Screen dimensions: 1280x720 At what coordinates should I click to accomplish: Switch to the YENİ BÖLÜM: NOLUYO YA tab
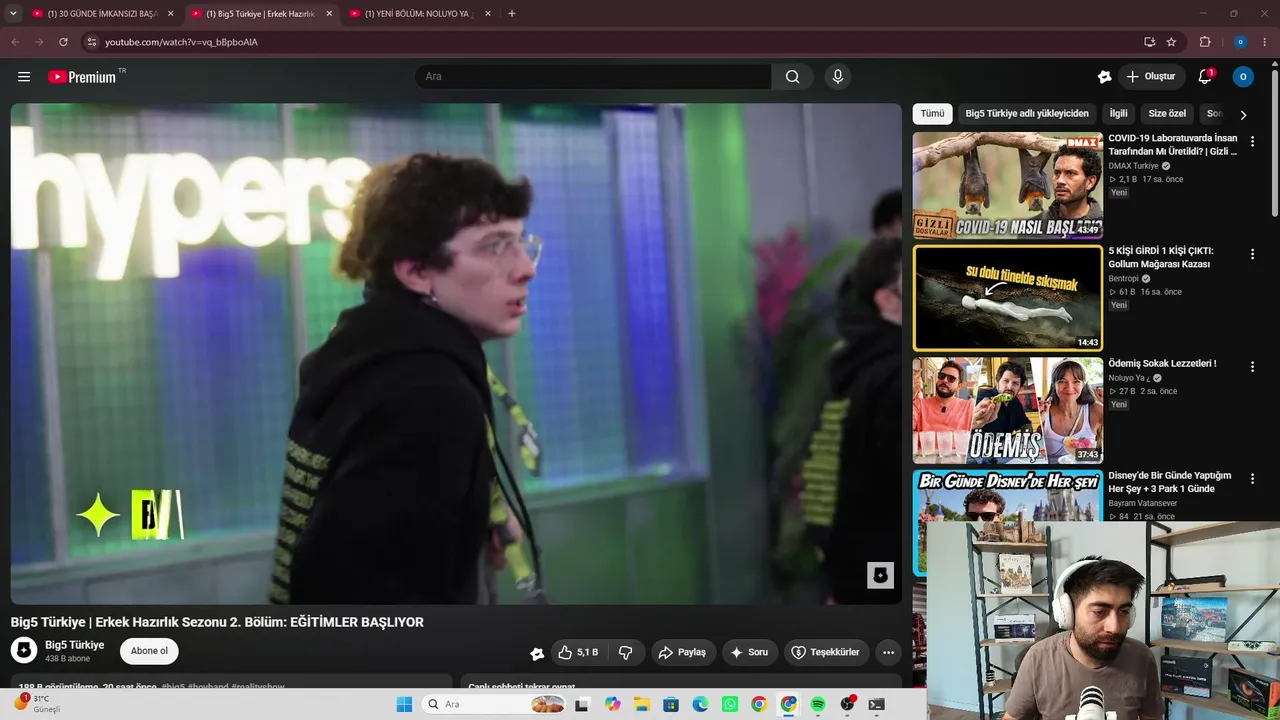pyautogui.click(x=419, y=14)
